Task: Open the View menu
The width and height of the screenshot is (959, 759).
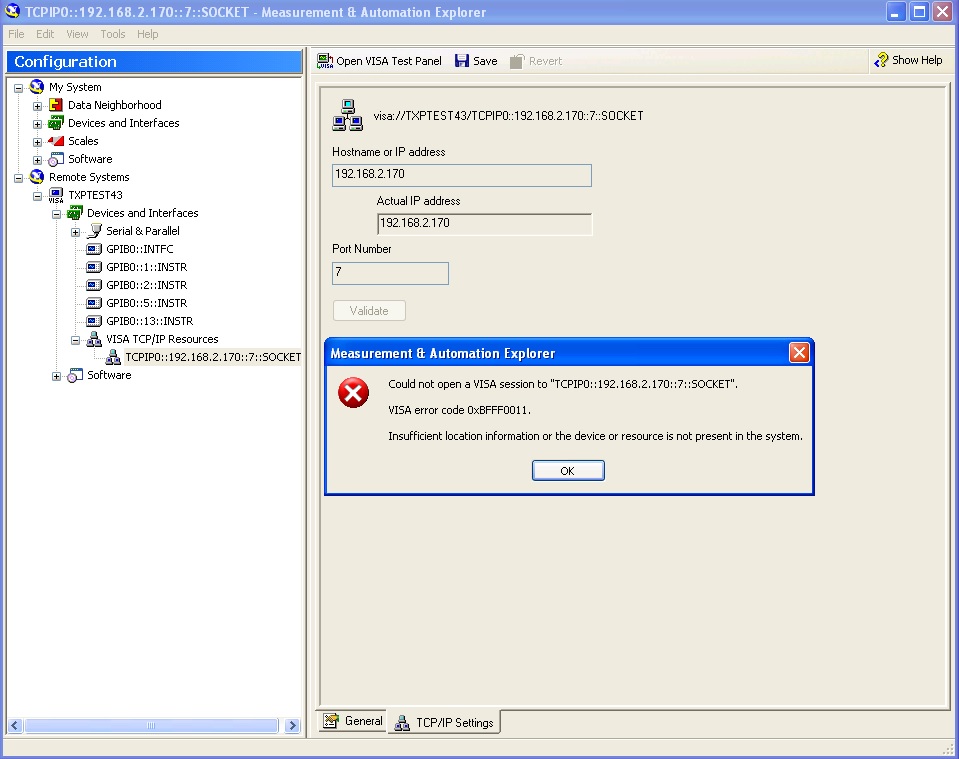Action: pyautogui.click(x=77, y=34)
